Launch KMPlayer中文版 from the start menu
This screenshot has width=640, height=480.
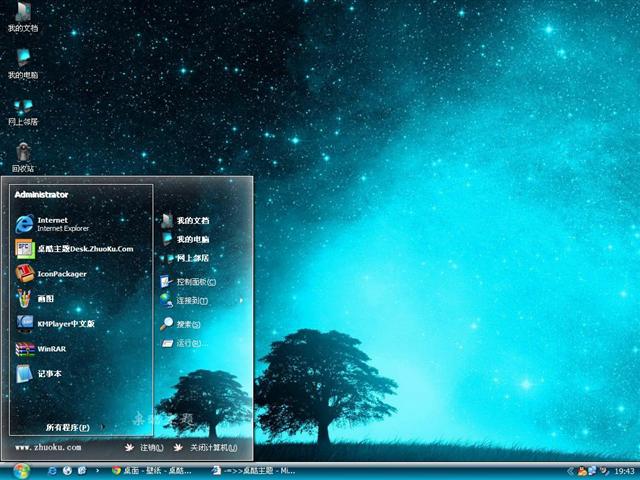coord(56,324)
